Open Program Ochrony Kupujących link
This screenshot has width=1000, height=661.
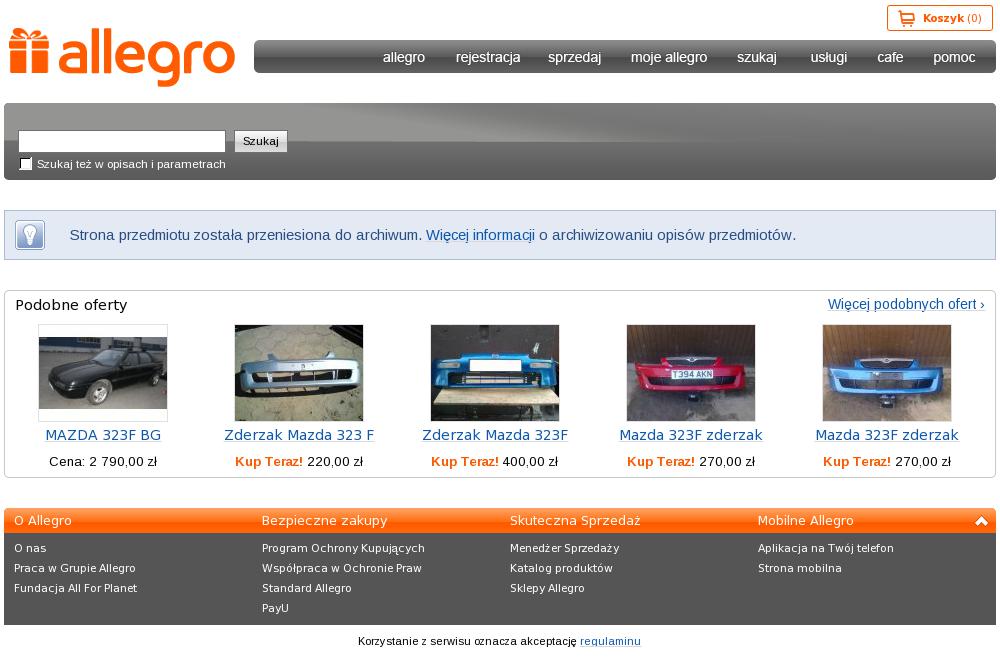(343, 548)
